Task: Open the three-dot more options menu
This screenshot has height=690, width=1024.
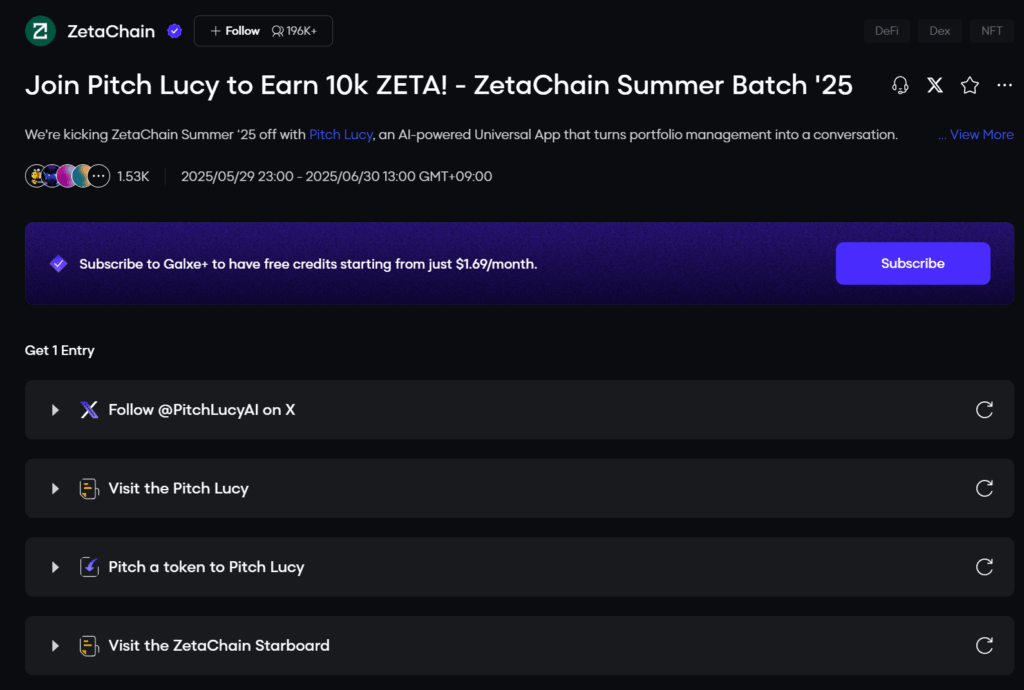Action: (1004, 85)
